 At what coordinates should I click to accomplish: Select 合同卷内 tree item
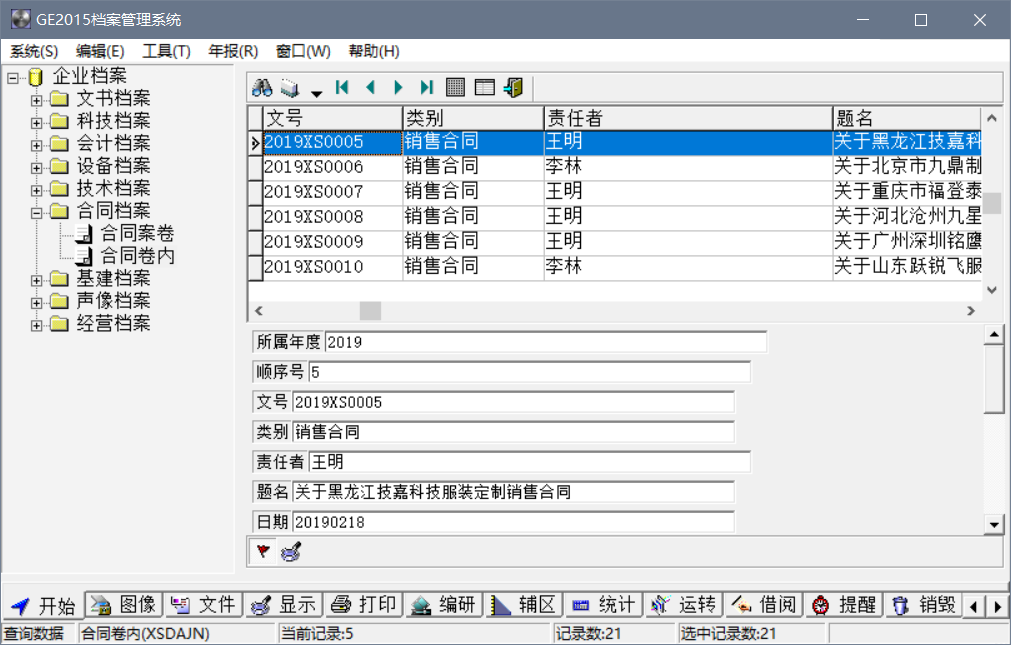point(137,255)
